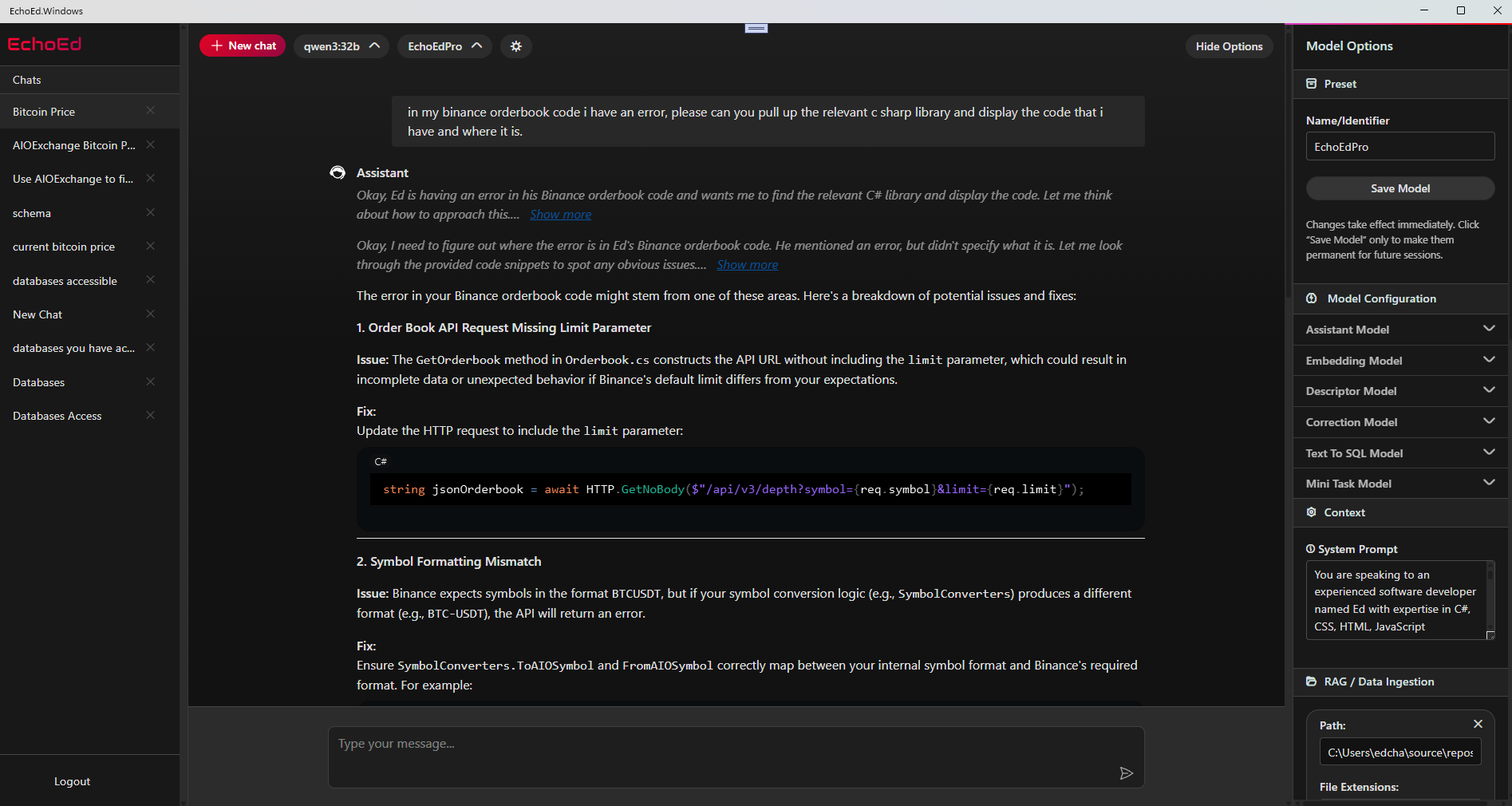1512x806 pixels.
Task: Click the settings gear icon in toolbar
Action: (516, 46)
